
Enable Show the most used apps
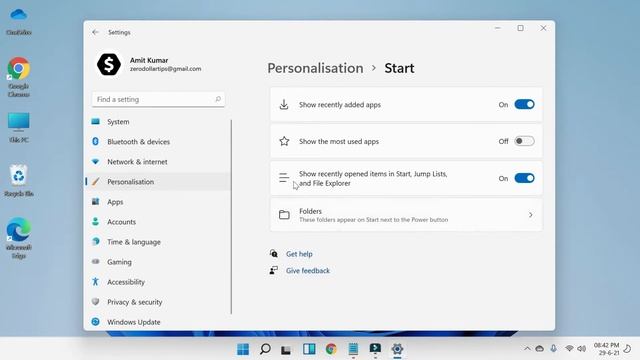pyautogui.click(x=524, y=141)
